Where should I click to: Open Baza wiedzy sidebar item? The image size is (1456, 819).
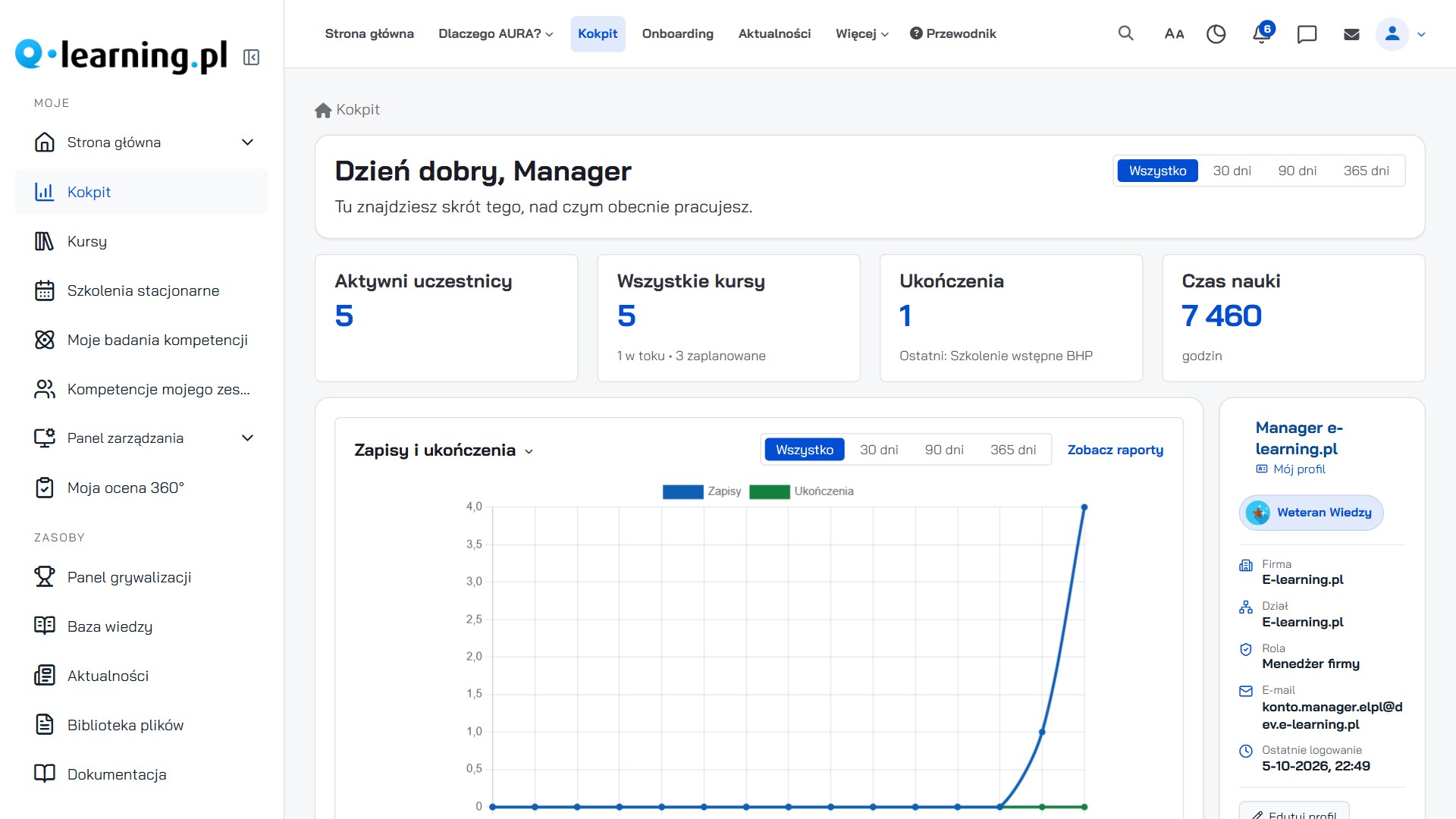tap(142, 626)
